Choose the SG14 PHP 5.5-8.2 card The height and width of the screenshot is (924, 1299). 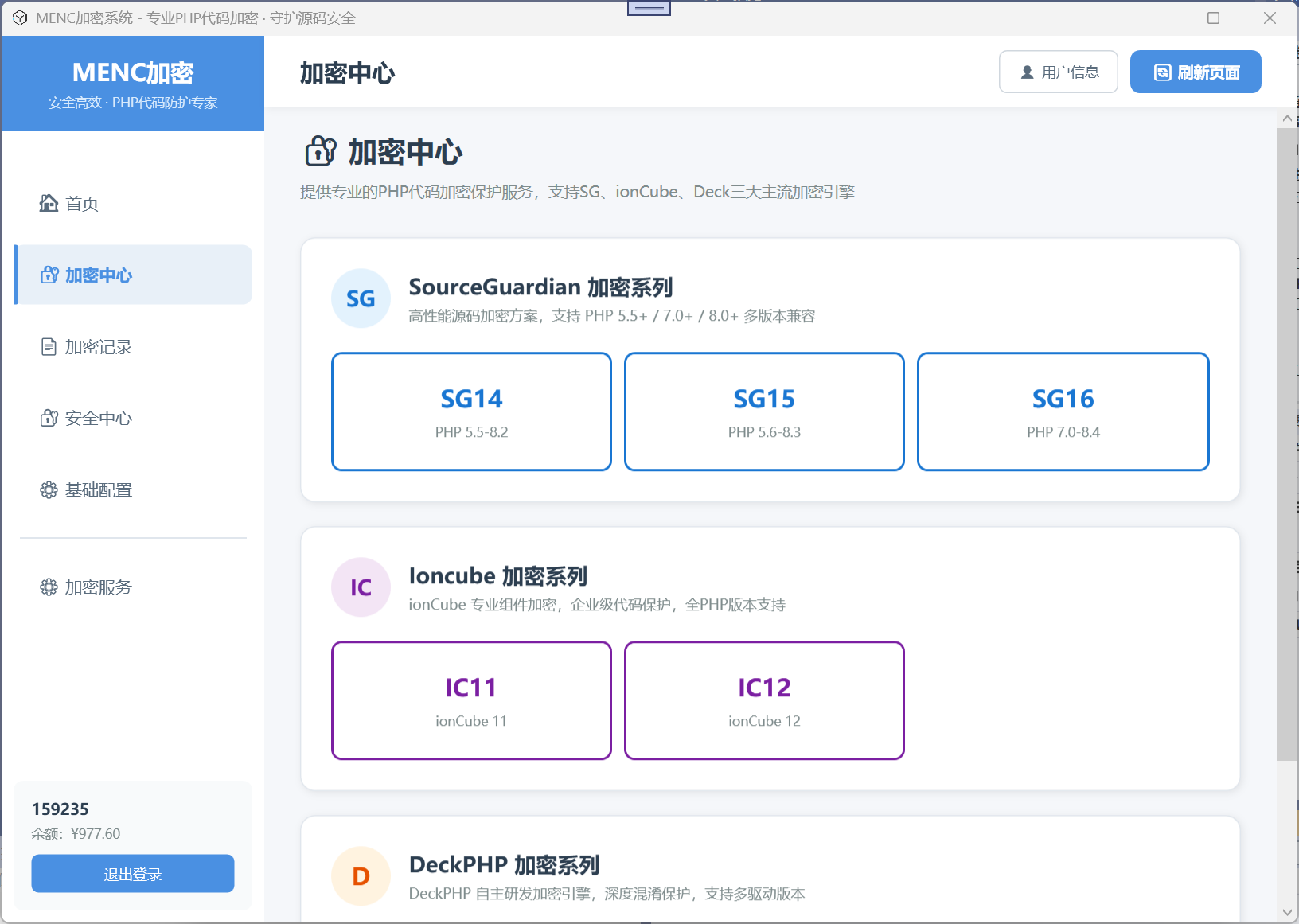coord(471,411)
